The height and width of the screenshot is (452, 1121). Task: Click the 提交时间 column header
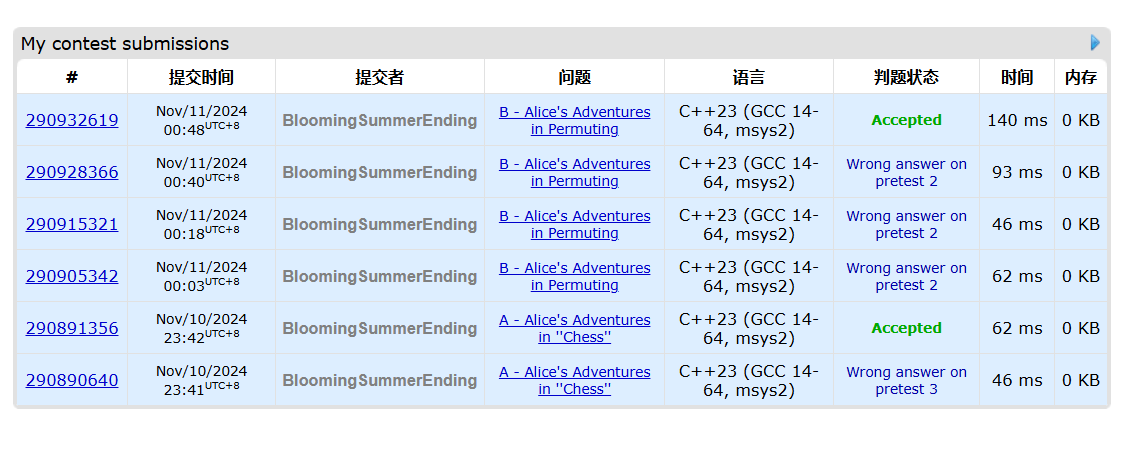201,78
